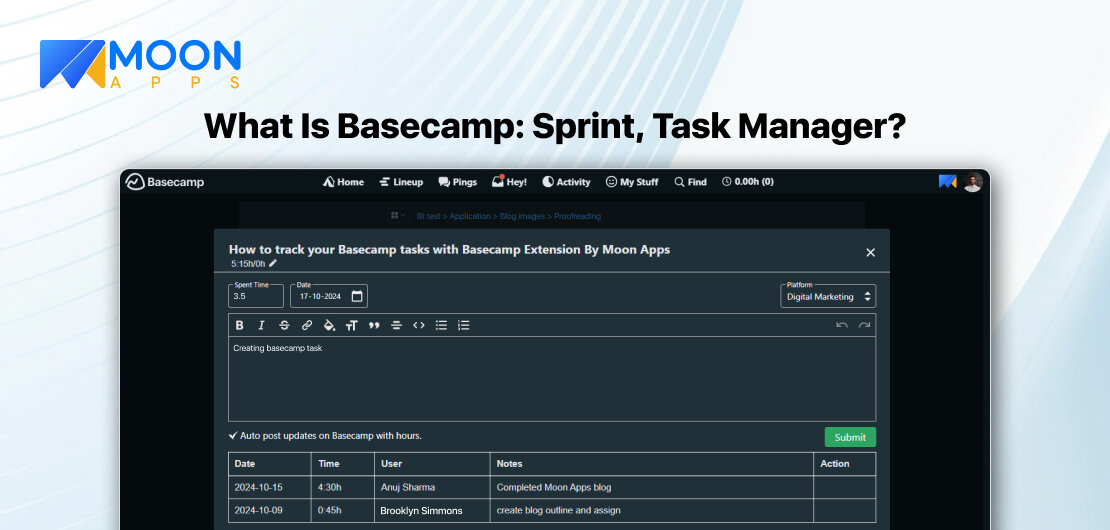Click the Find search item

coord(690,182)
